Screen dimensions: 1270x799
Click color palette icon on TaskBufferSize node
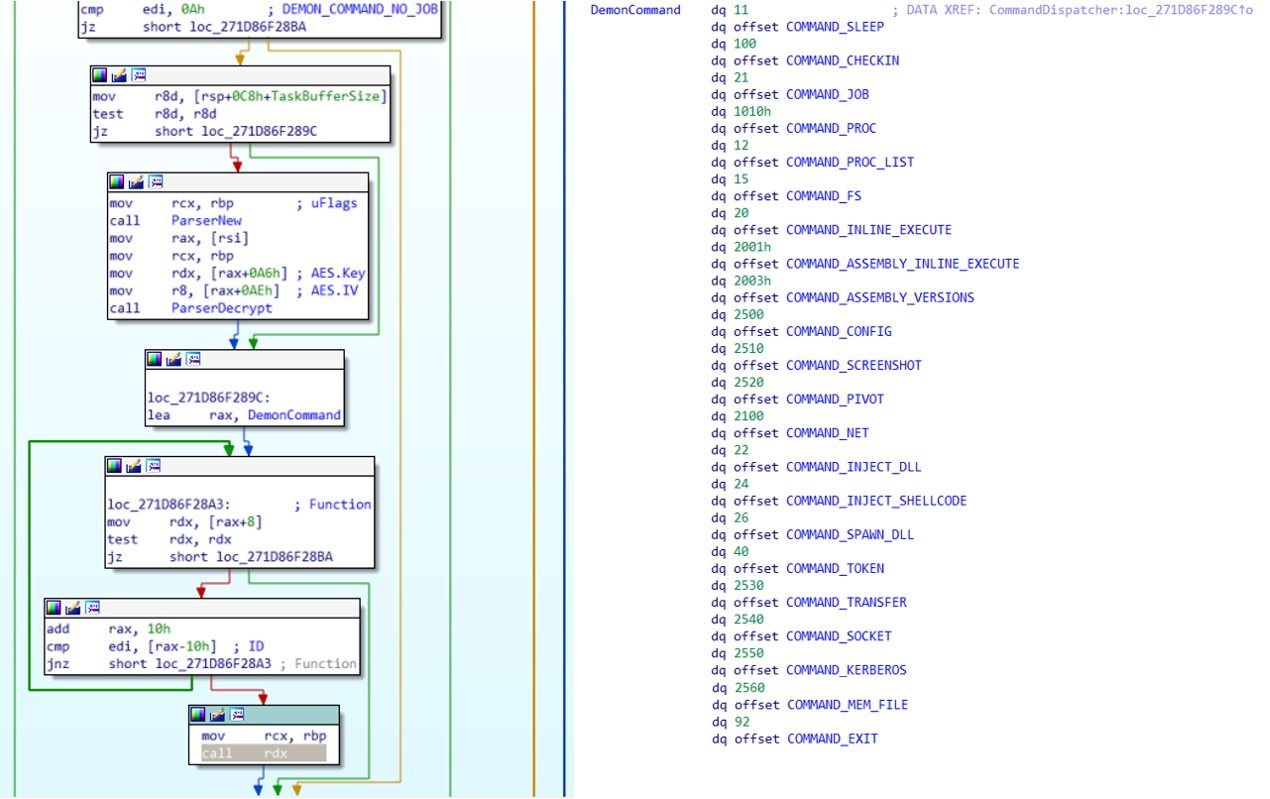[x=99, y=75]
